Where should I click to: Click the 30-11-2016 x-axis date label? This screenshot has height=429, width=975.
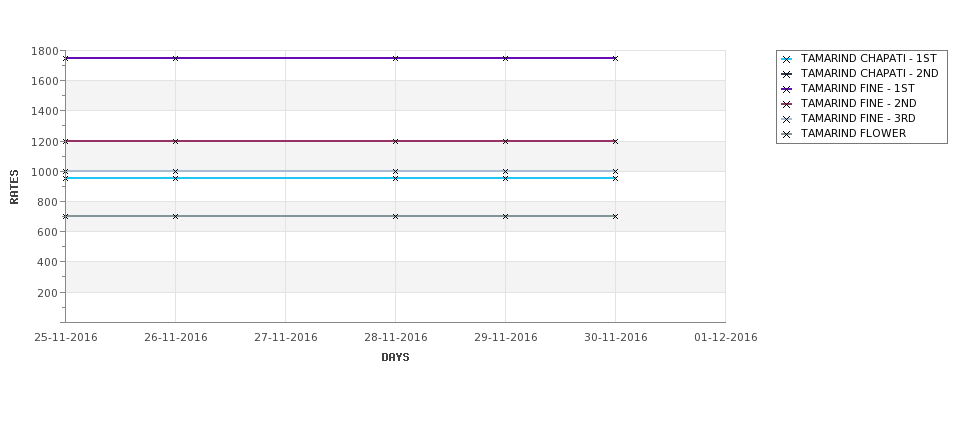pos(615,338)
